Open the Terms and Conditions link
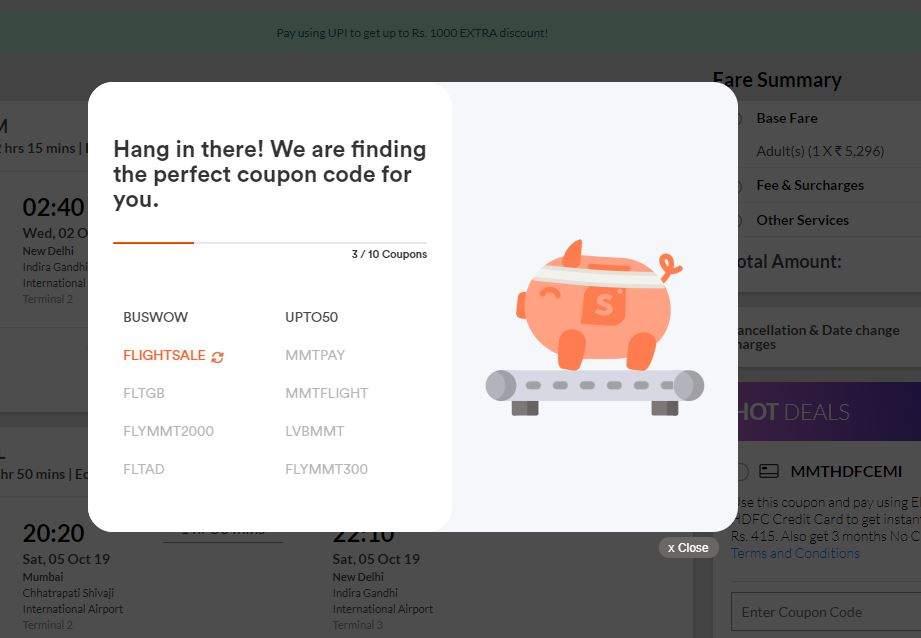The height and width of the screenshot is (638, 921). click(795, 553)
